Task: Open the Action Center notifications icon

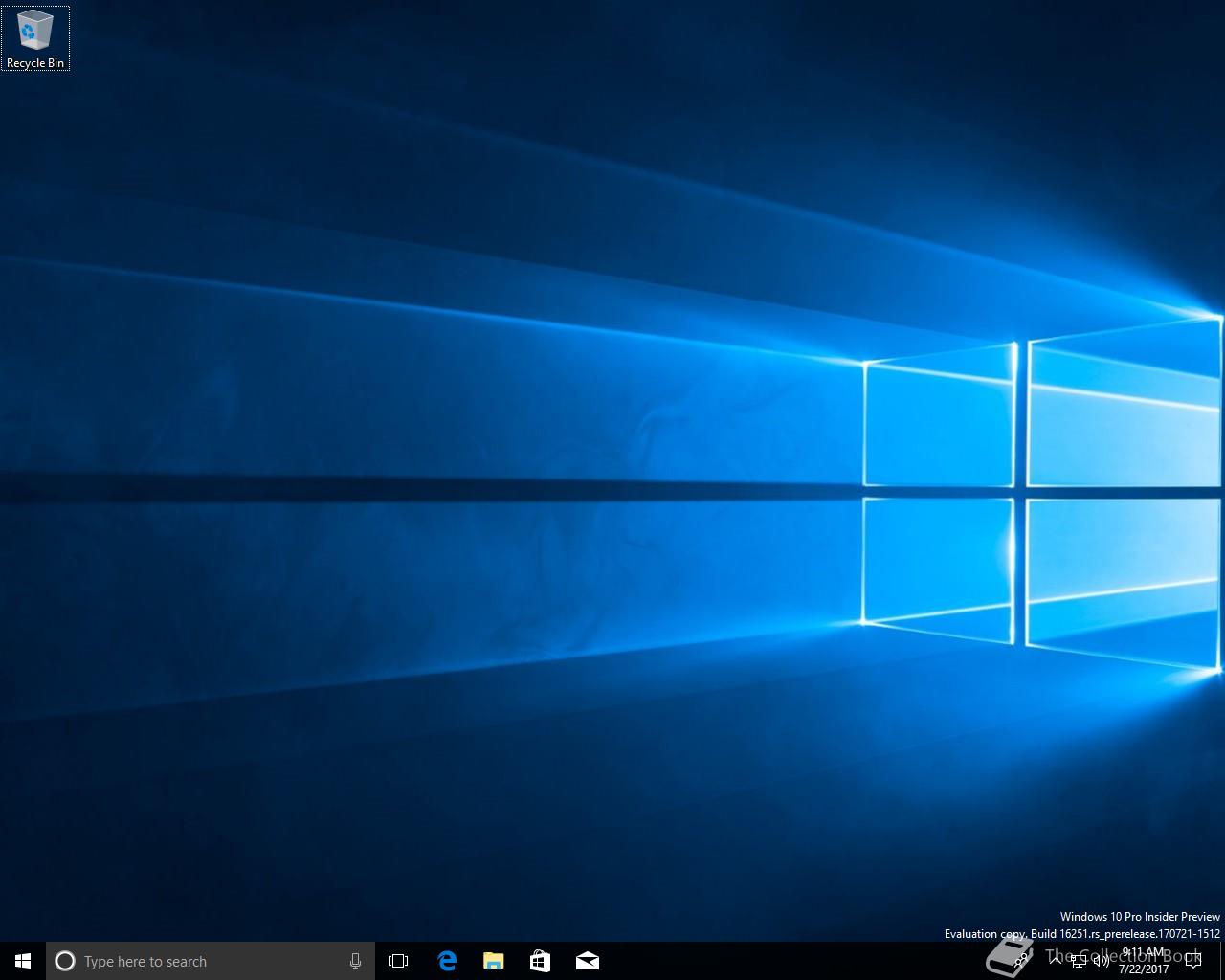Action: (x=1192, y=962)
